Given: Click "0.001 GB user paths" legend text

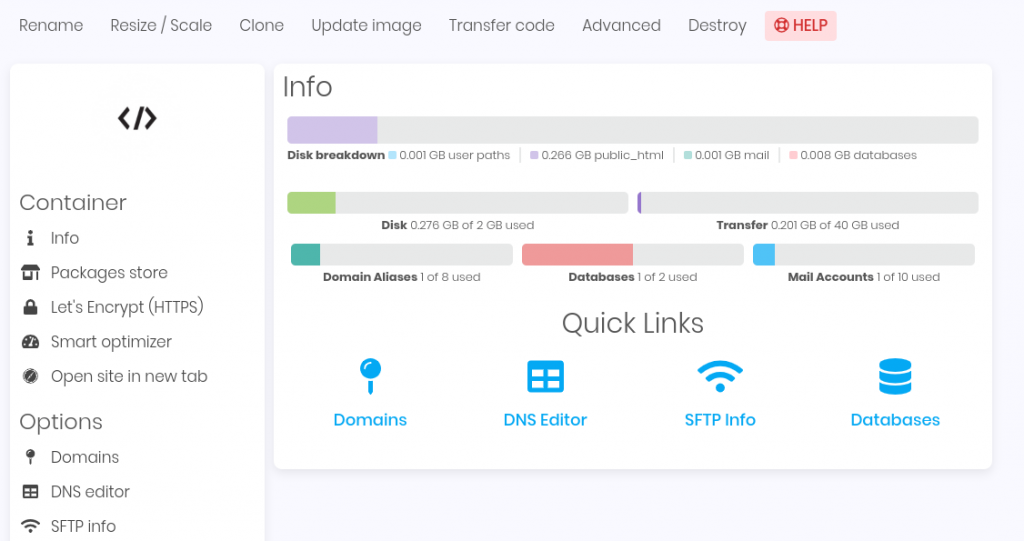Looking at the screenshot, I should click(x=455, y=156).
